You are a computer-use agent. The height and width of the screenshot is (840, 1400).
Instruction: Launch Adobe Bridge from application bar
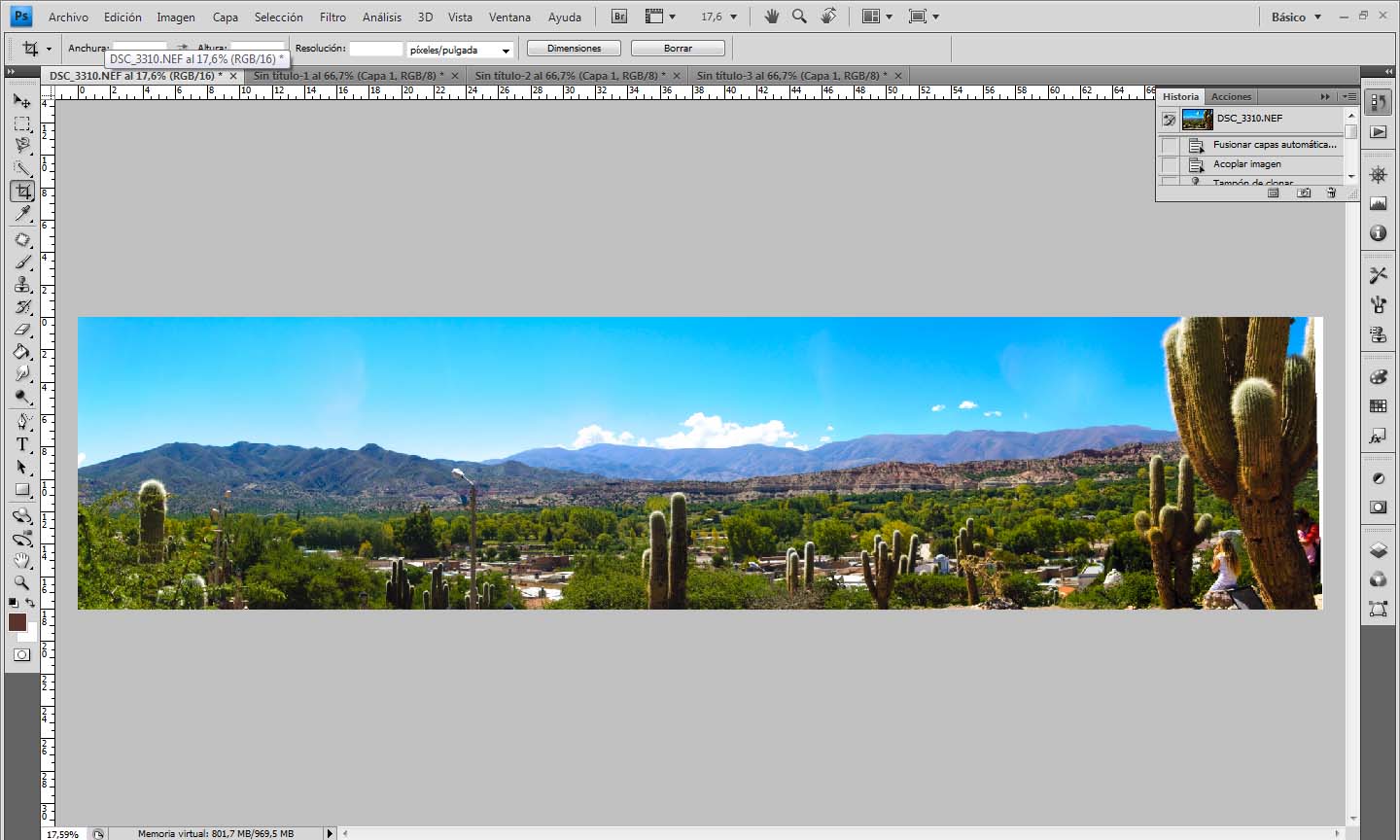coord(619,17)
